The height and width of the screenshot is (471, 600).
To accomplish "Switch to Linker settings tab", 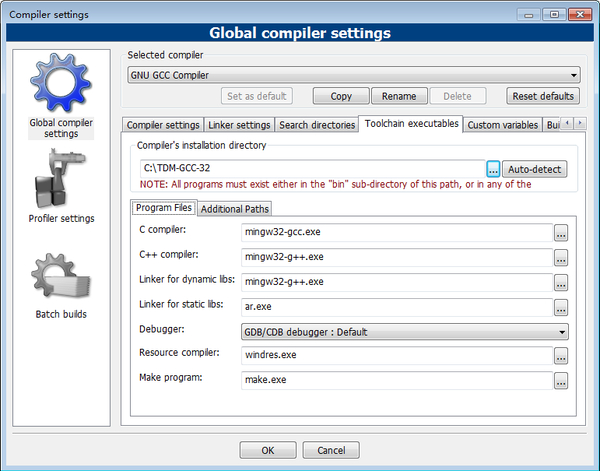I will 239,125.
